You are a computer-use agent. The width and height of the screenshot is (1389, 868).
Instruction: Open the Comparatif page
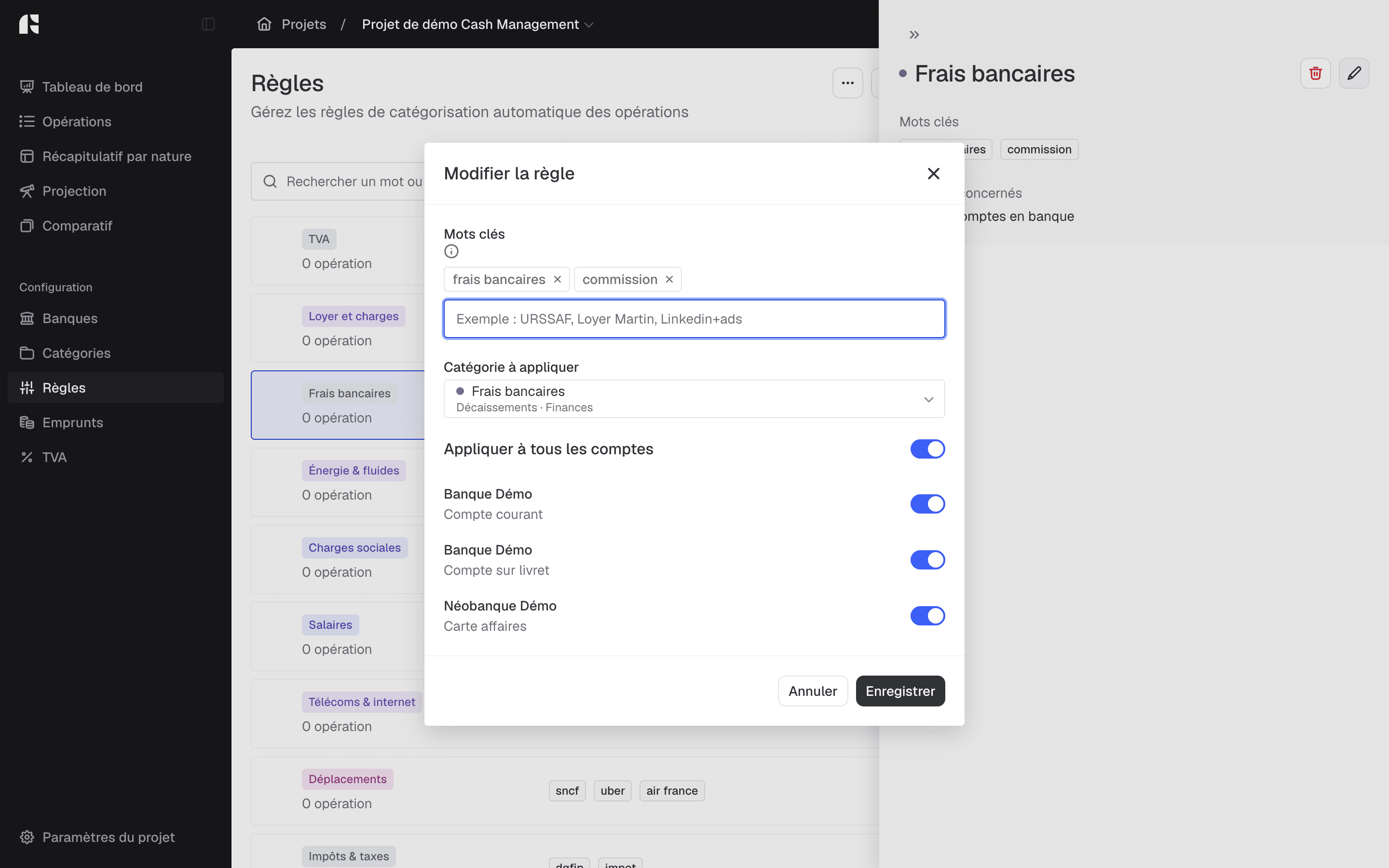pos(115,226)
